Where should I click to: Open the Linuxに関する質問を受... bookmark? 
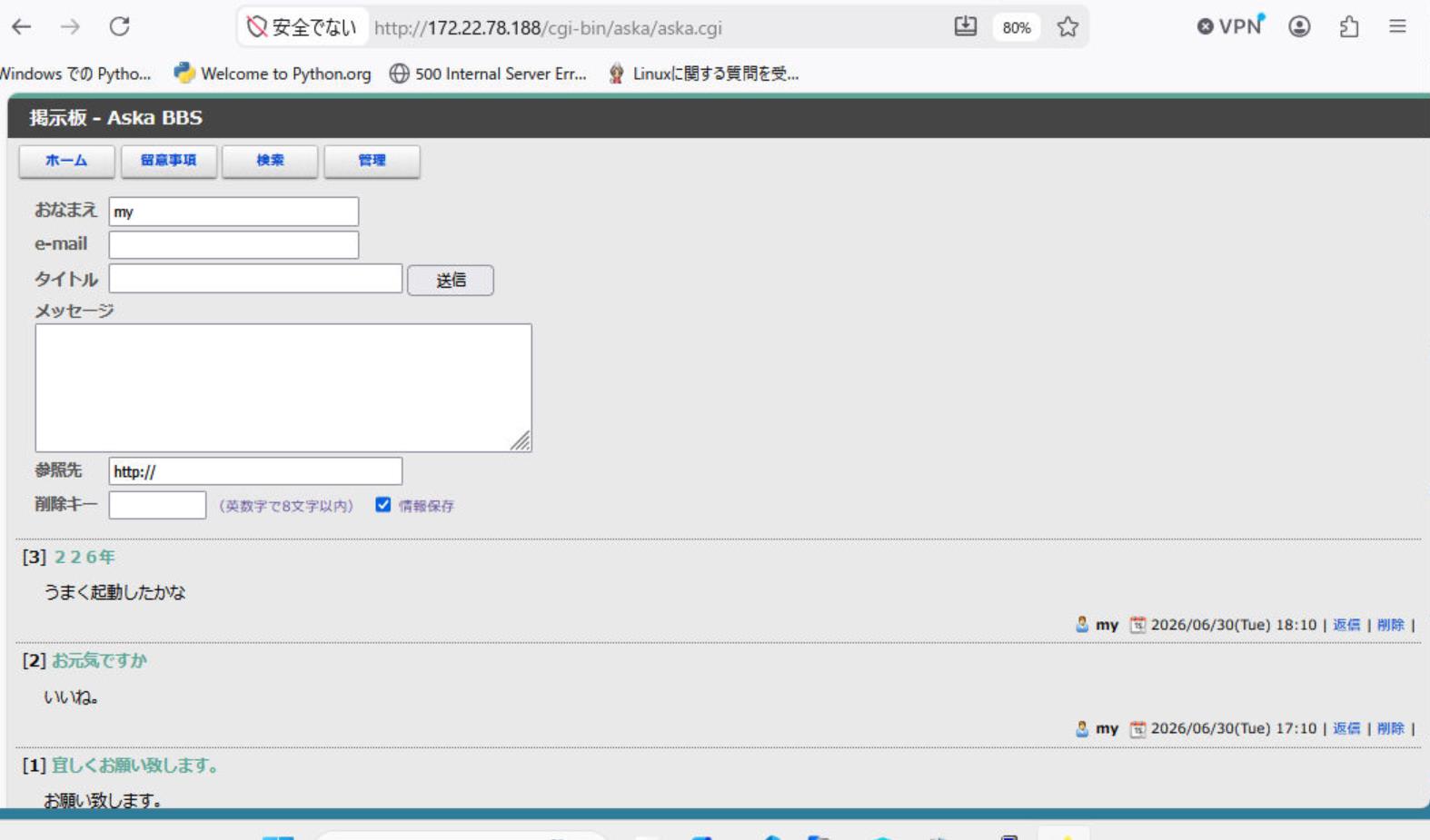703,74
